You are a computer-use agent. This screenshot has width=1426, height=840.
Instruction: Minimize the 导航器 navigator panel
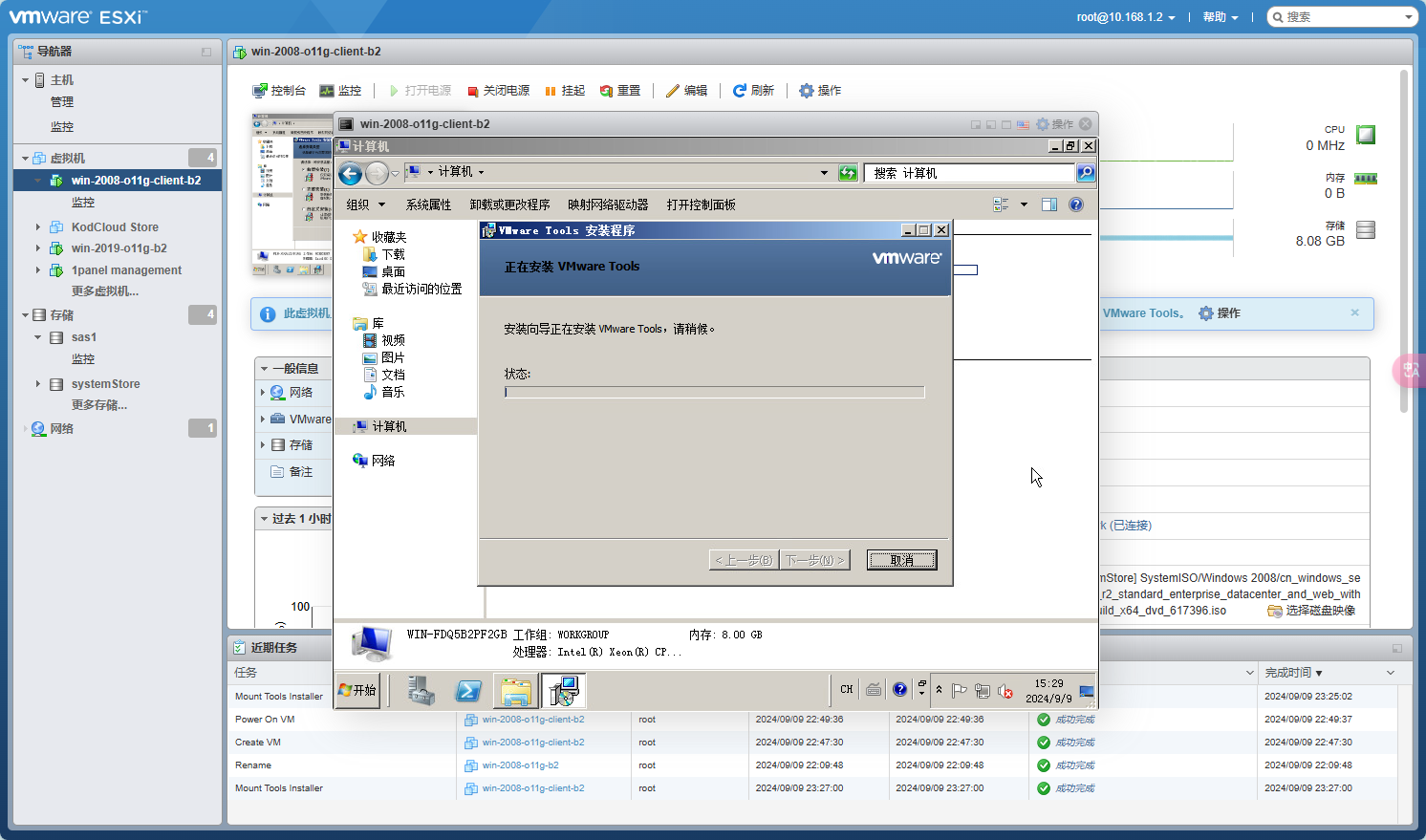pos(206,52)
